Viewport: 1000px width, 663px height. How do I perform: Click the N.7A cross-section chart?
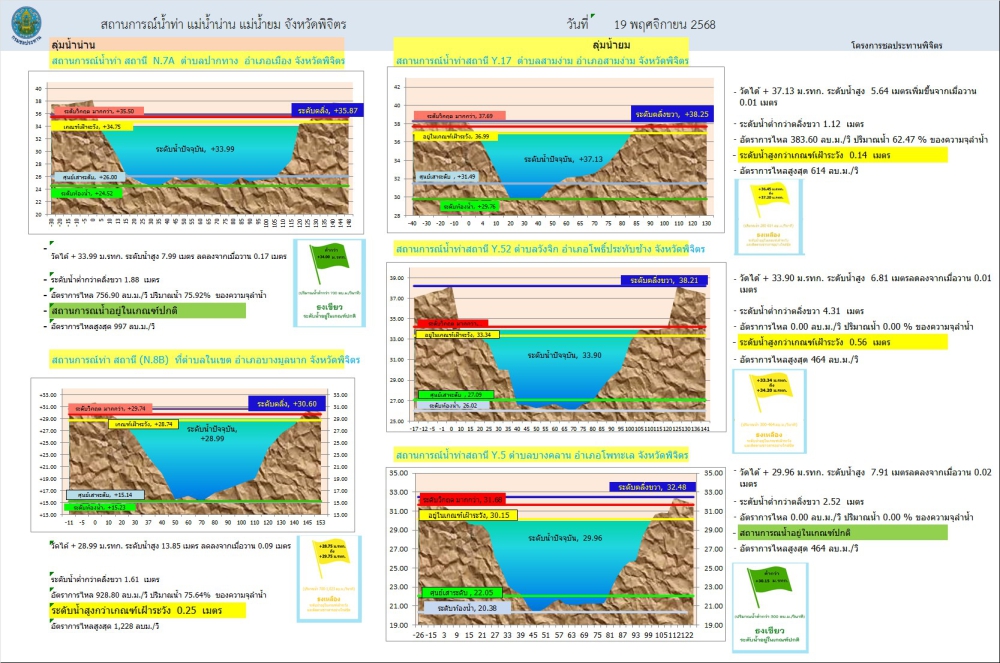[x=195, y=152]
